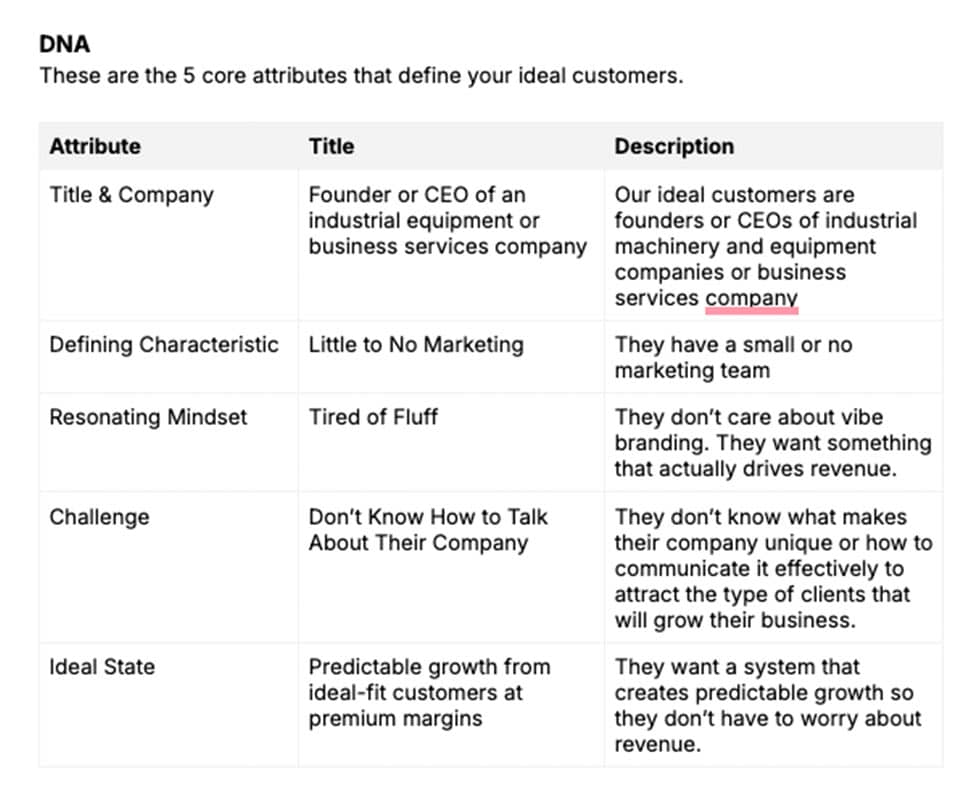This screenshot has height=799, width=970.
Task: Select the 'Resonating Mindset' cell
Action: (148, 417)
